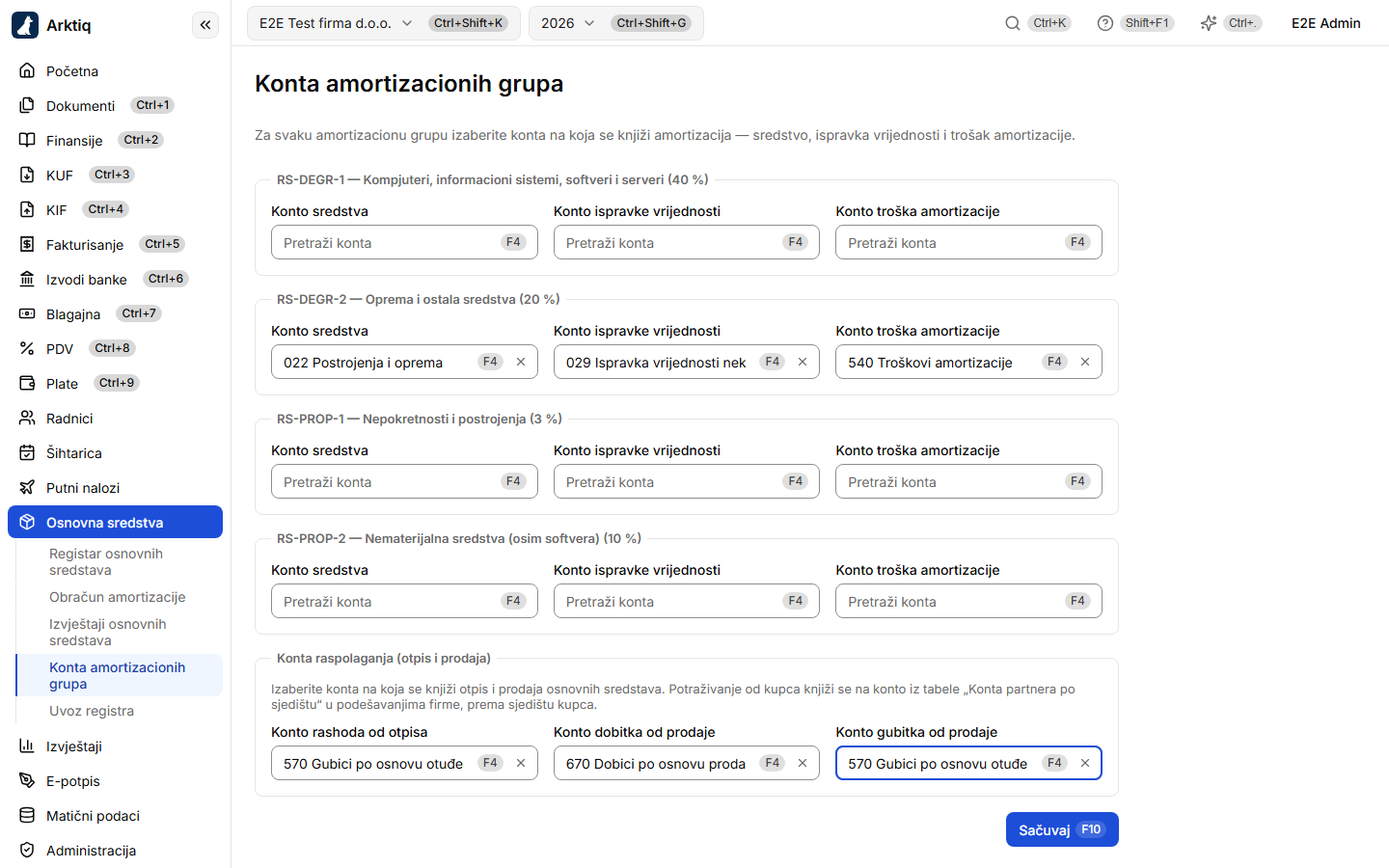Save with the Sačuvaj button
This screenshot has width=1389, height=868.
coord(1062,829)
